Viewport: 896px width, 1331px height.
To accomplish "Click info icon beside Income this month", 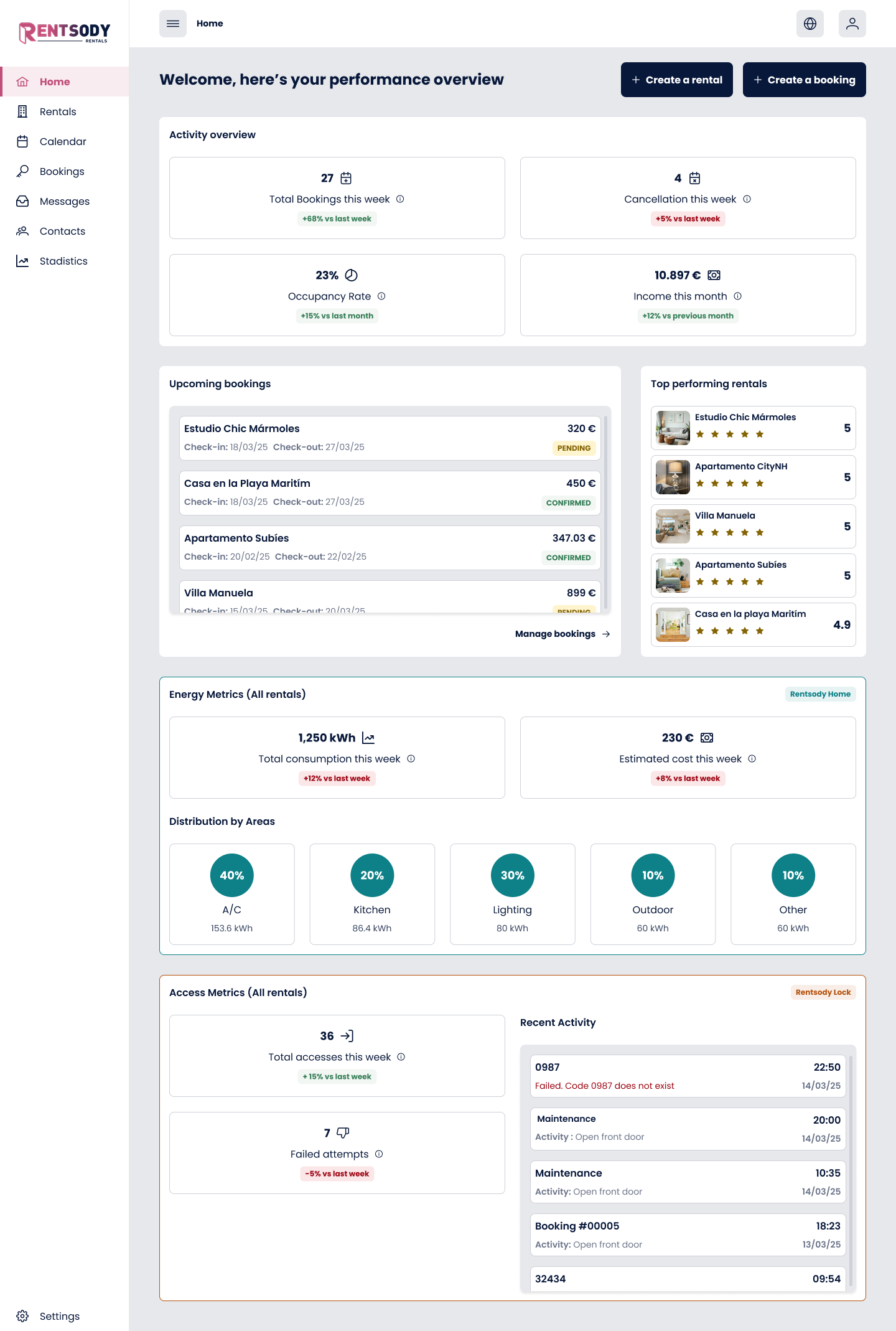I will tap(737, 296).
